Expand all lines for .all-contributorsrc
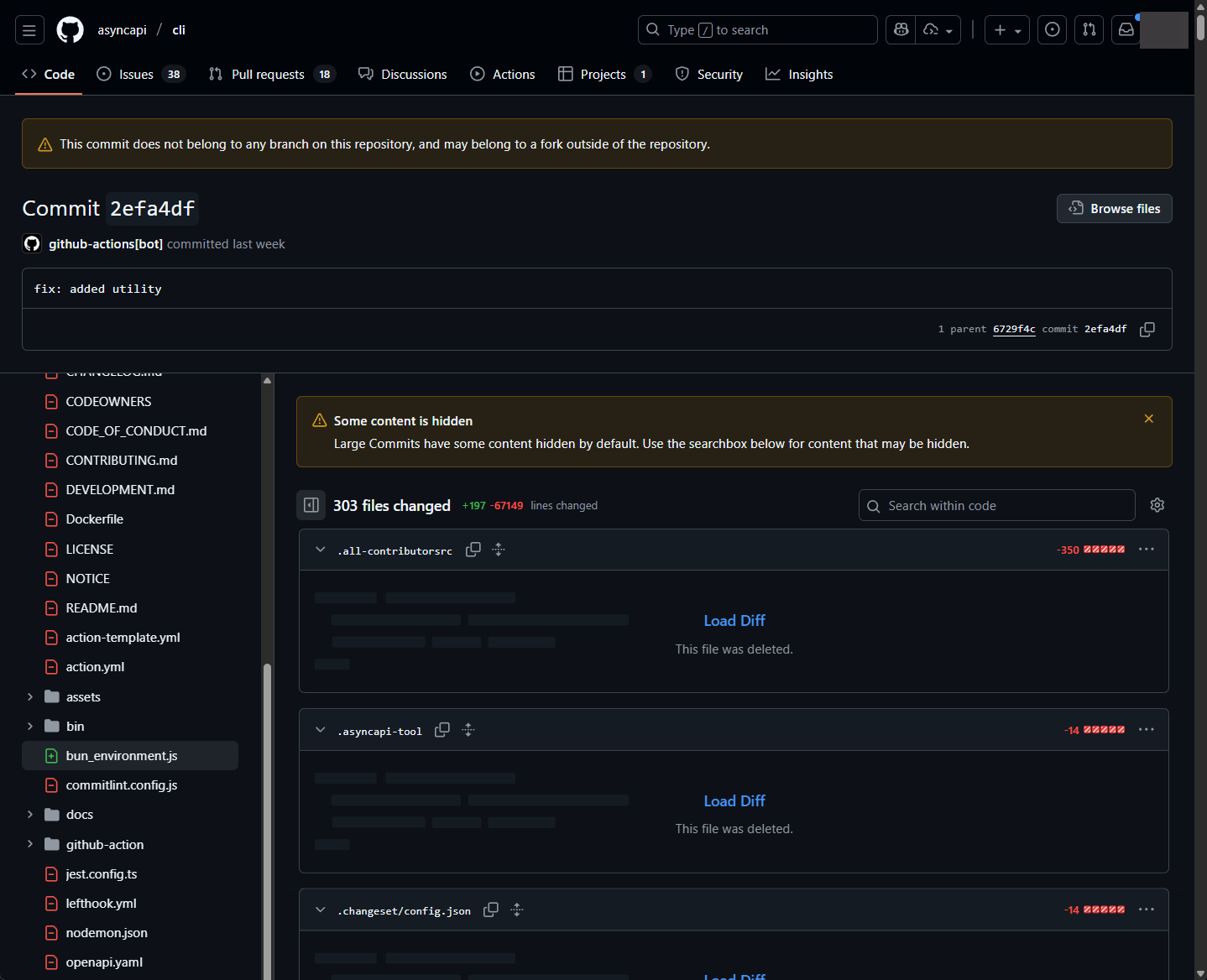This screenshot has width=1207, height=980. point(499,550)
